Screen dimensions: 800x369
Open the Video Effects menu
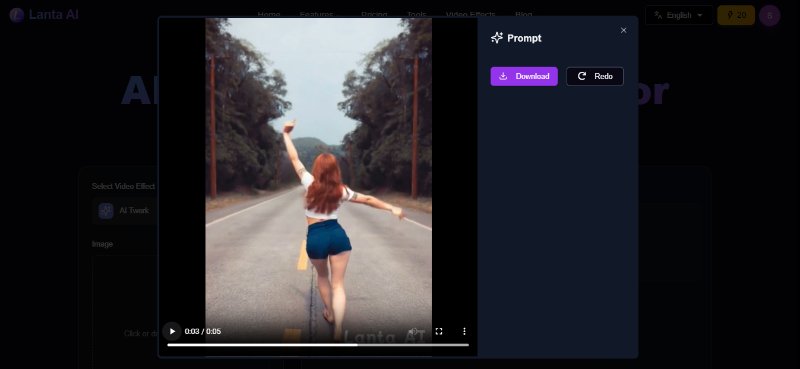tap(470, 15)
